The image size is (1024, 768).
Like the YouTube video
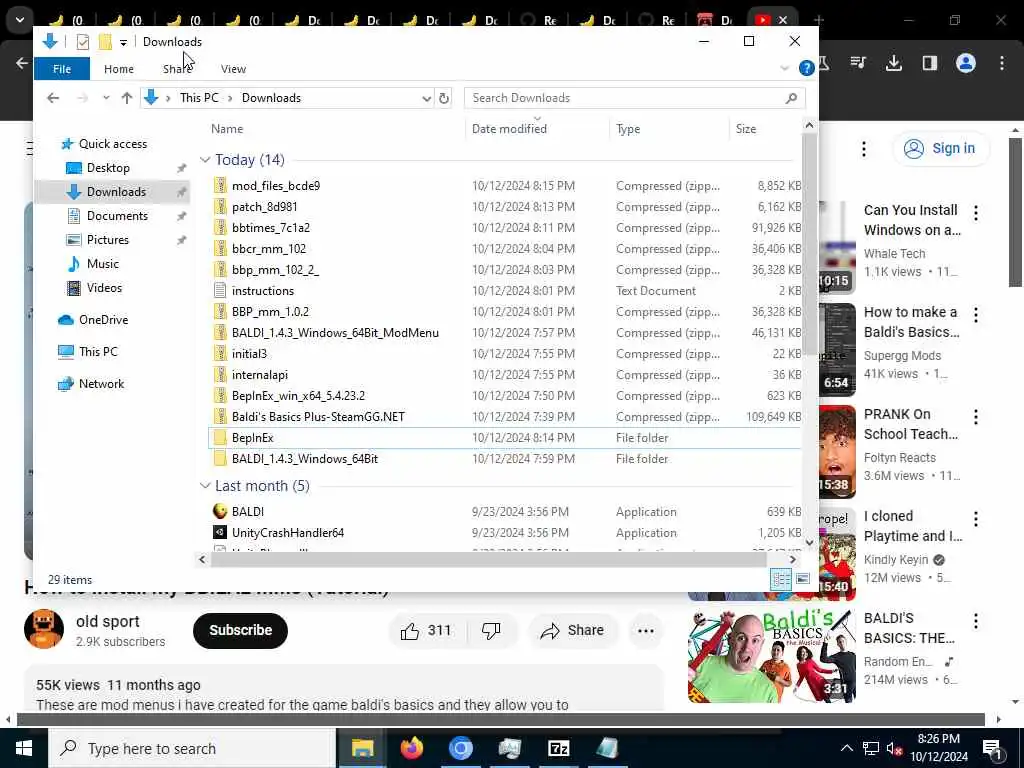426,631
